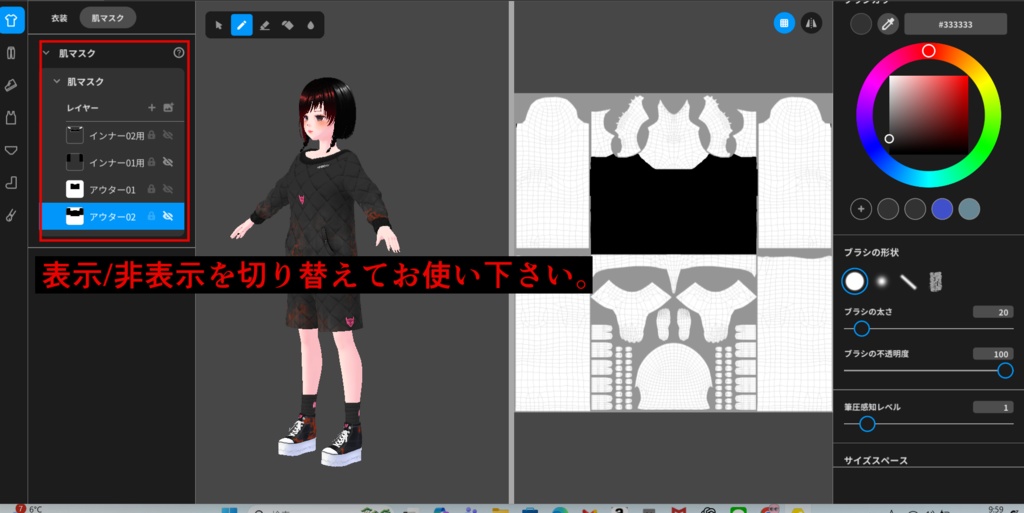Select the インナー01用 layer

(113, 163)
